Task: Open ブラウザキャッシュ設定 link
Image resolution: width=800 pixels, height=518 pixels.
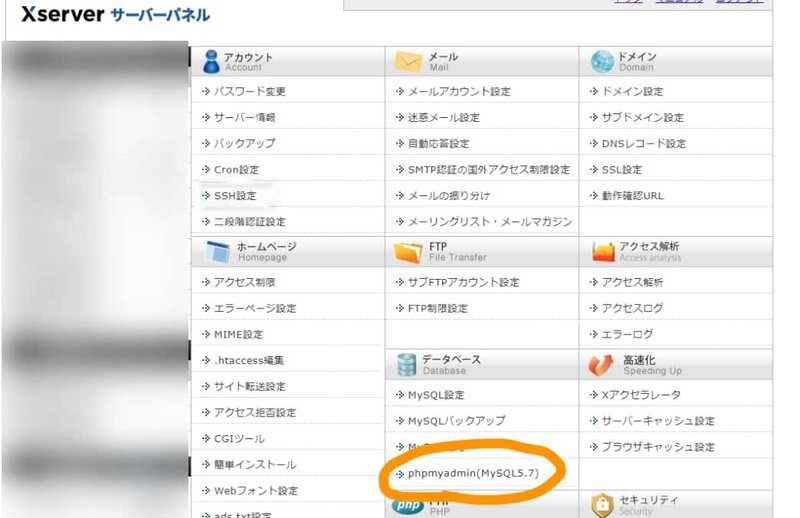Action: pos(658,447)
